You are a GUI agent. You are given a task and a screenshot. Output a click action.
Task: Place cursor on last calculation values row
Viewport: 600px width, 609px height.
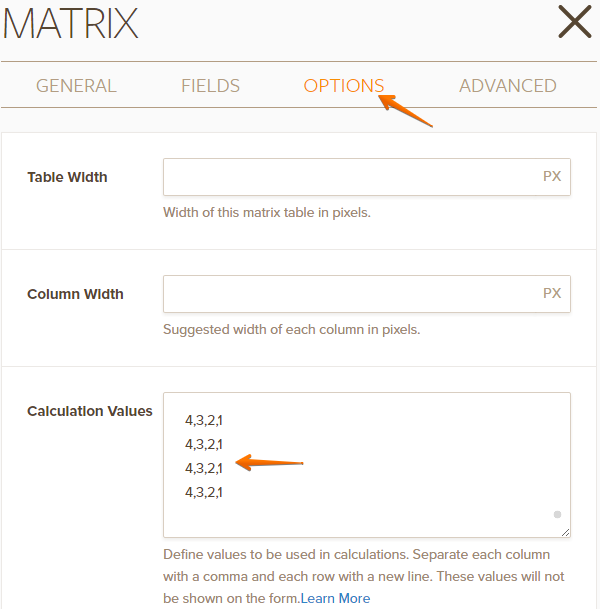[204, 492]
